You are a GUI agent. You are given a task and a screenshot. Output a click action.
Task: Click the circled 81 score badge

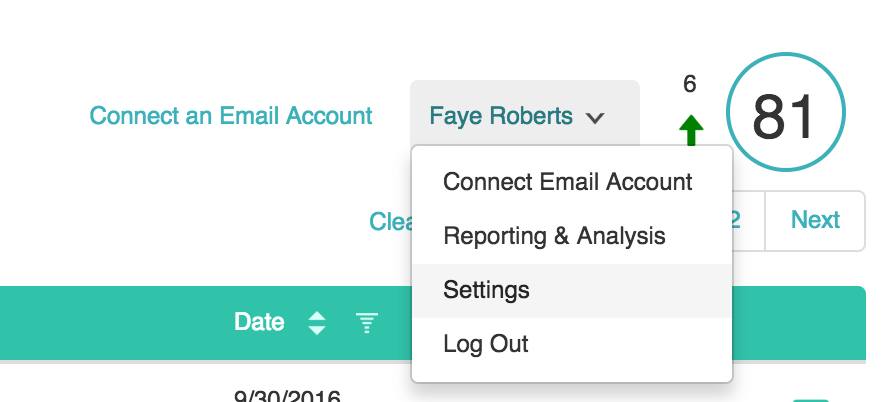point(786,116)
